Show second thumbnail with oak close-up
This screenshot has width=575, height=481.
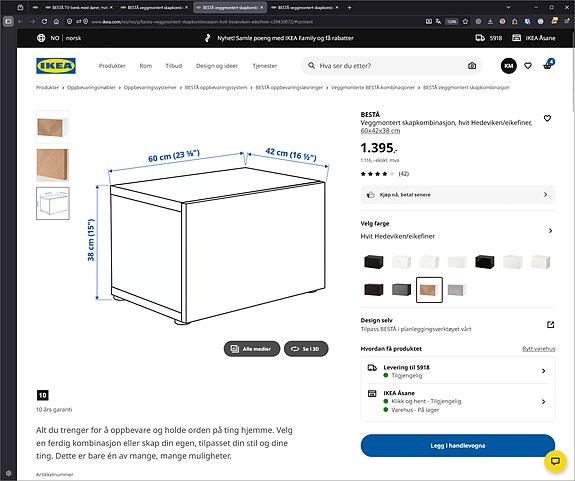click(53, 165)
